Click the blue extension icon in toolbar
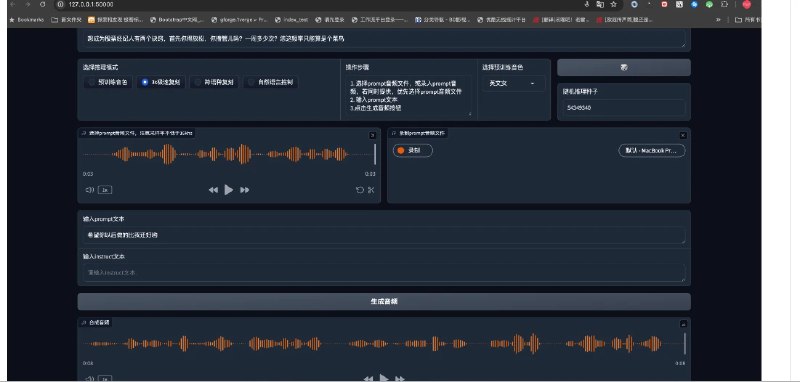The image size is (800, 382). [694, 4]
